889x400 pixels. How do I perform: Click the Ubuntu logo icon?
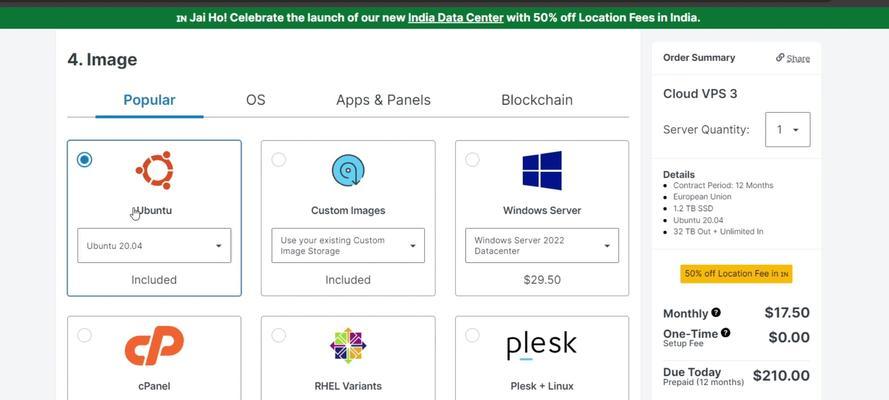(154, 170)
